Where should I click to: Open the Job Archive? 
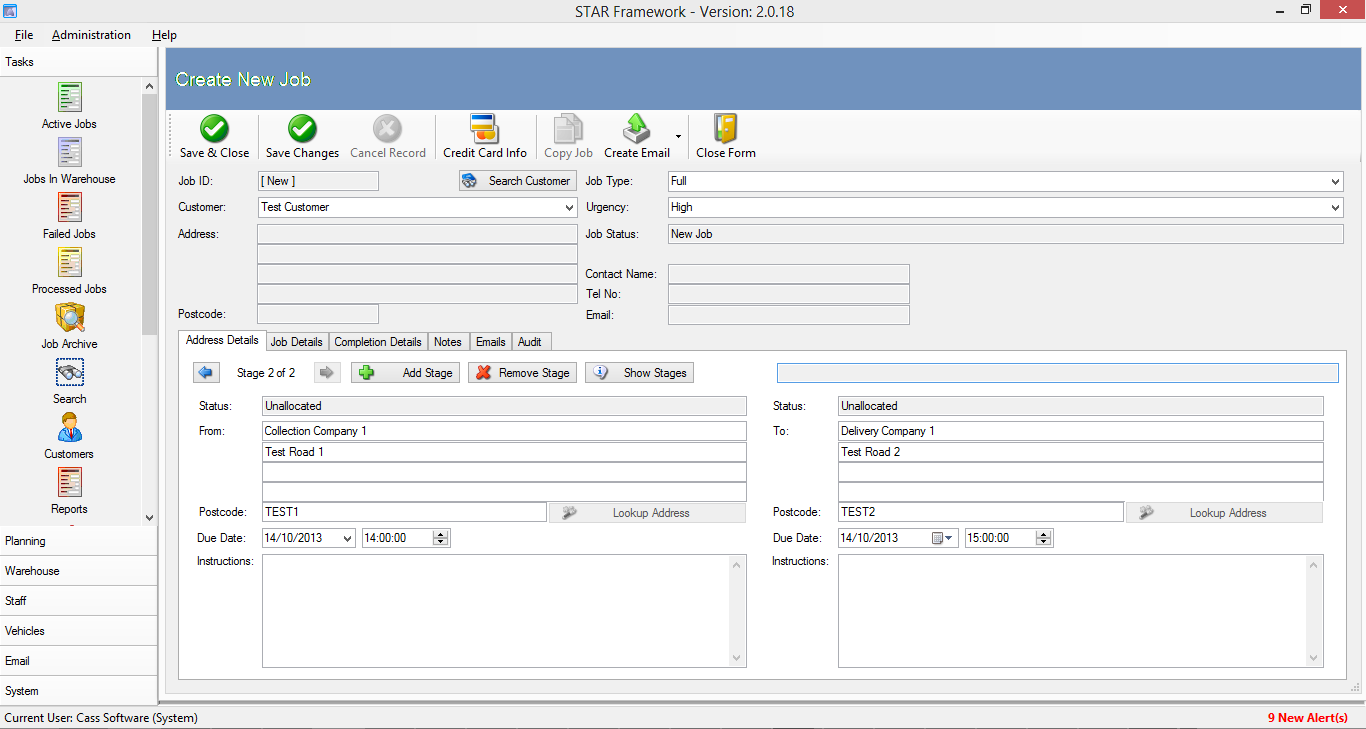[69, 326]
